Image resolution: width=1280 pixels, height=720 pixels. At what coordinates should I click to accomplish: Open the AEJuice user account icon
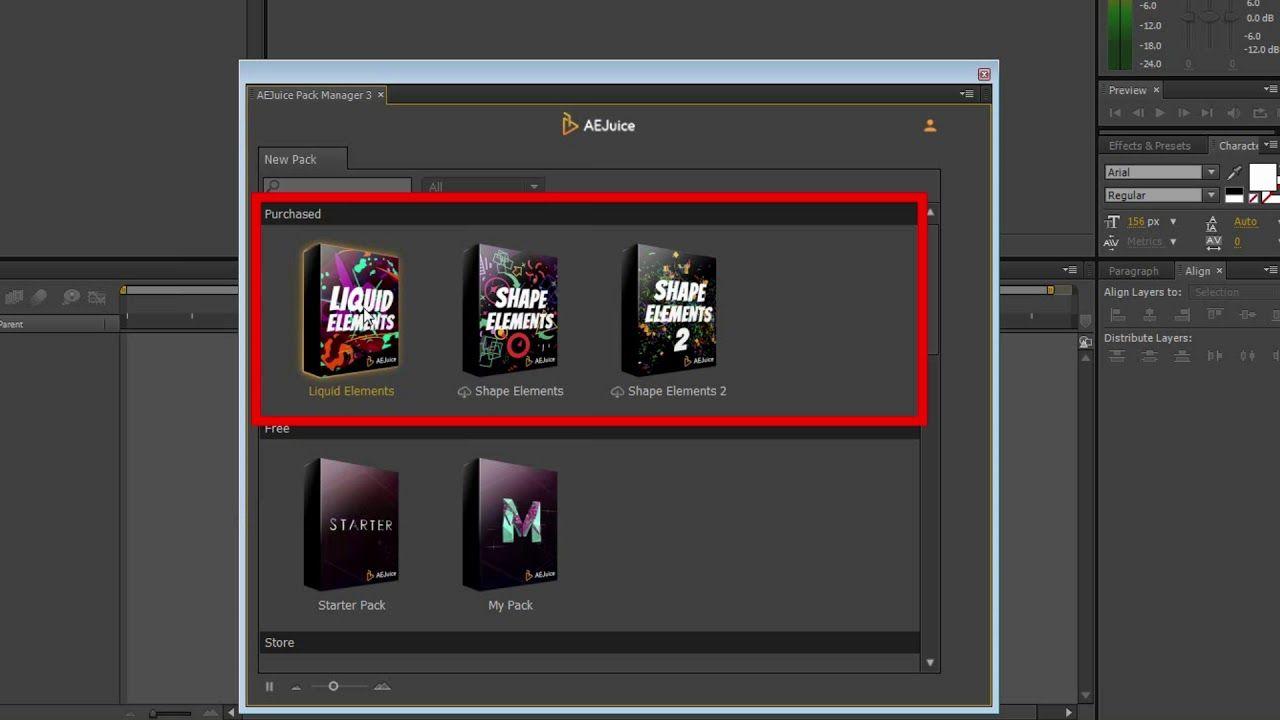click(930, 126)
